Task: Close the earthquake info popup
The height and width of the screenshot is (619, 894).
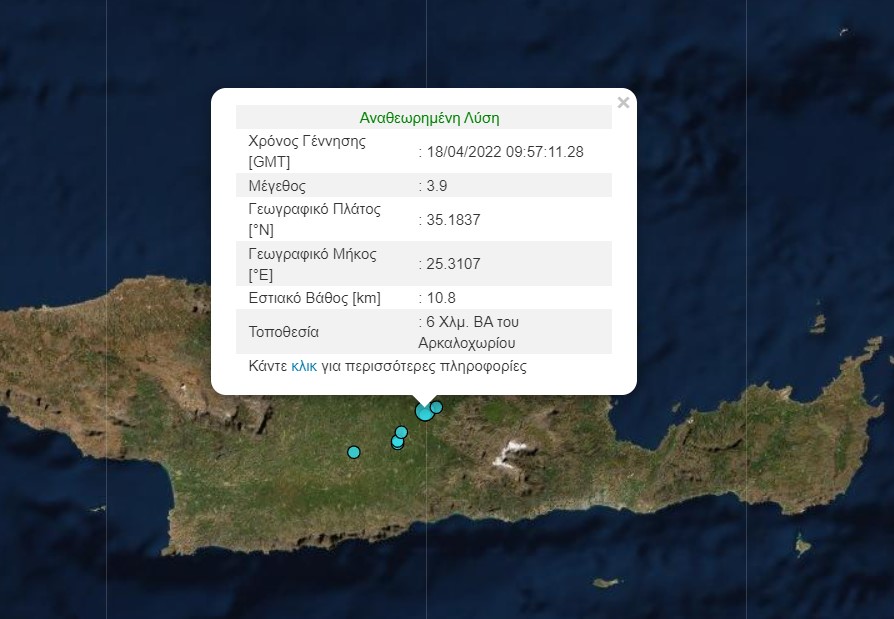Action: [x=623, y=102]
